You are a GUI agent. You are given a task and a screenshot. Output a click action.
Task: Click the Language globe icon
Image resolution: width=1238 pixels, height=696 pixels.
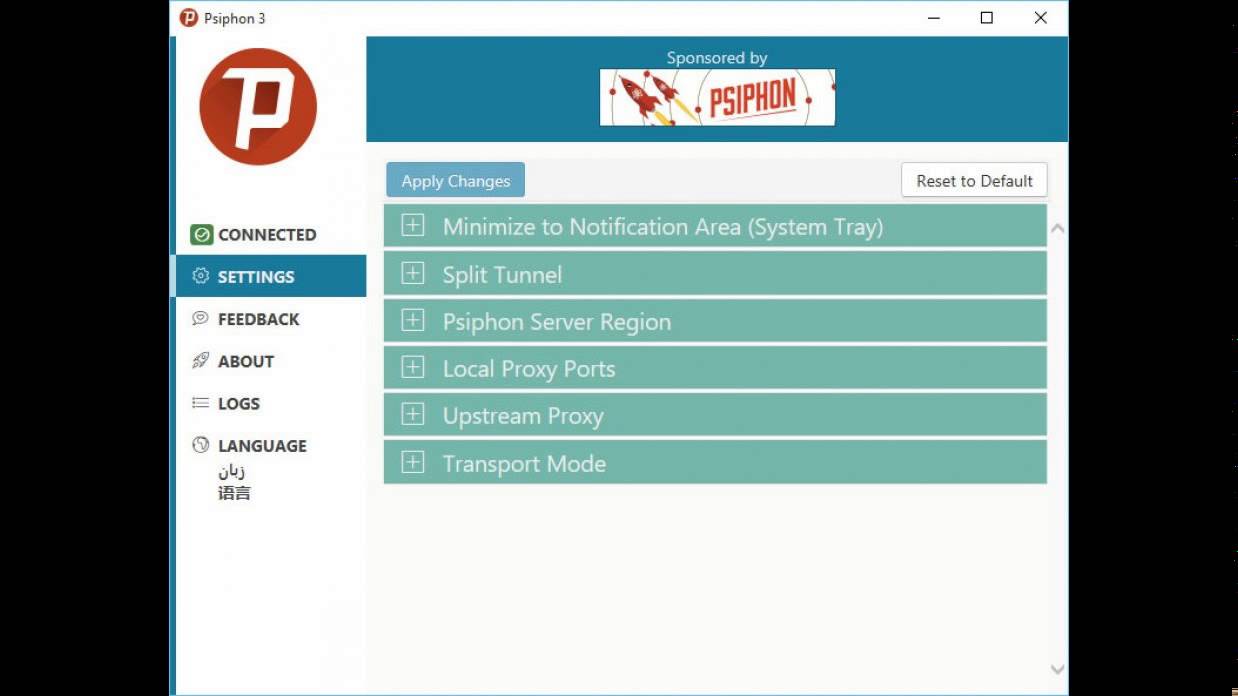(200, 445)
